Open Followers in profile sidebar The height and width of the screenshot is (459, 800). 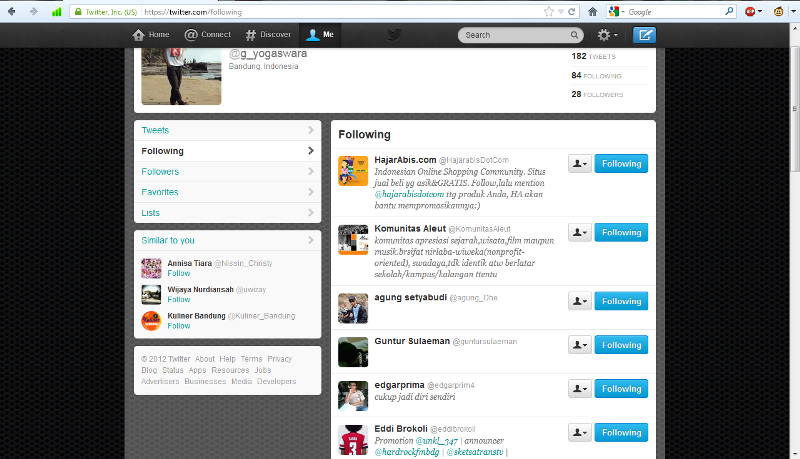click(x=228, y=172)
